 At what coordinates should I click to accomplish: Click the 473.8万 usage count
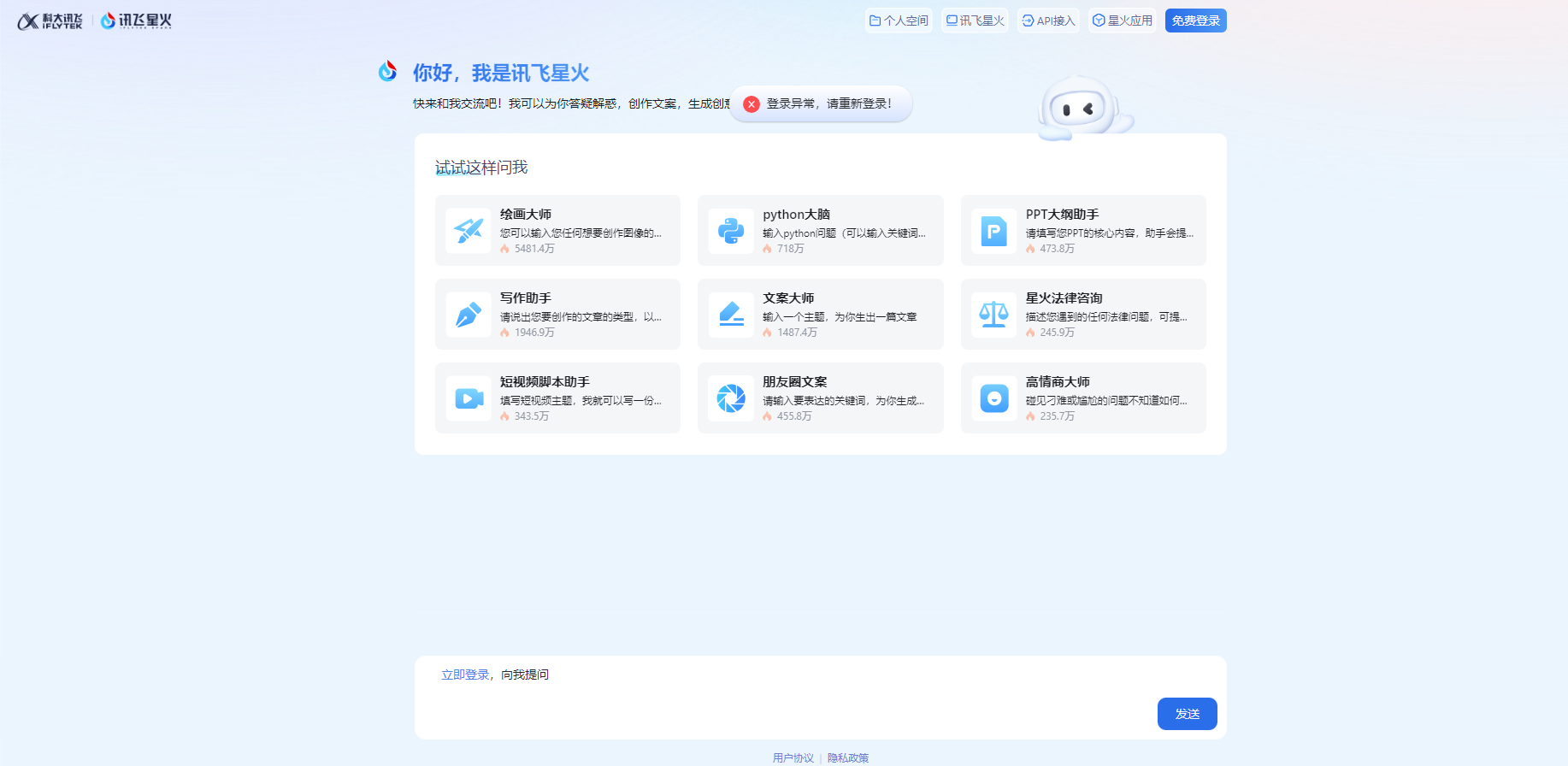click(1058, 249)
